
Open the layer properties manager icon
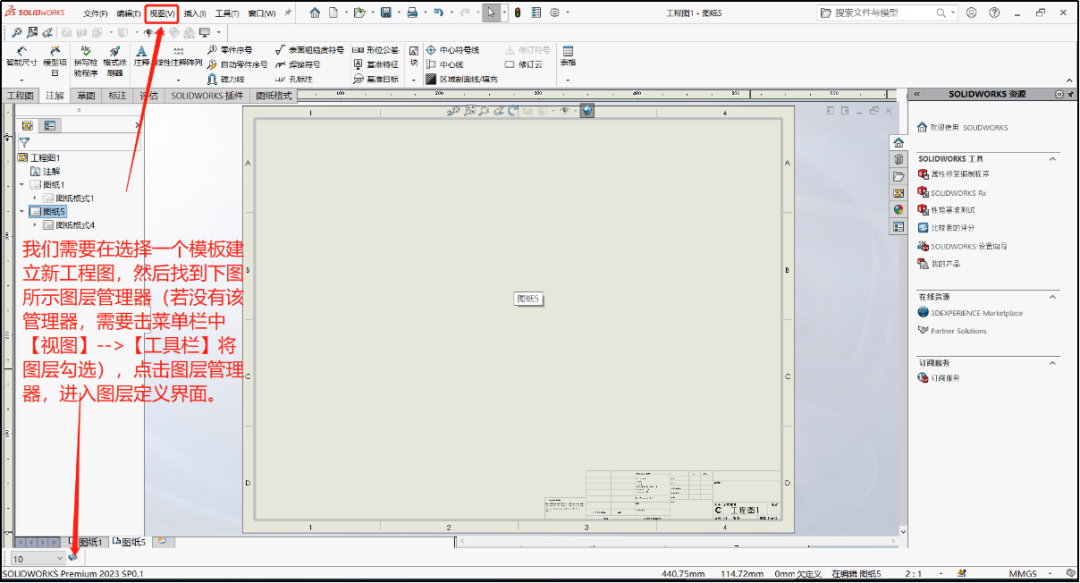pos(73,557)
